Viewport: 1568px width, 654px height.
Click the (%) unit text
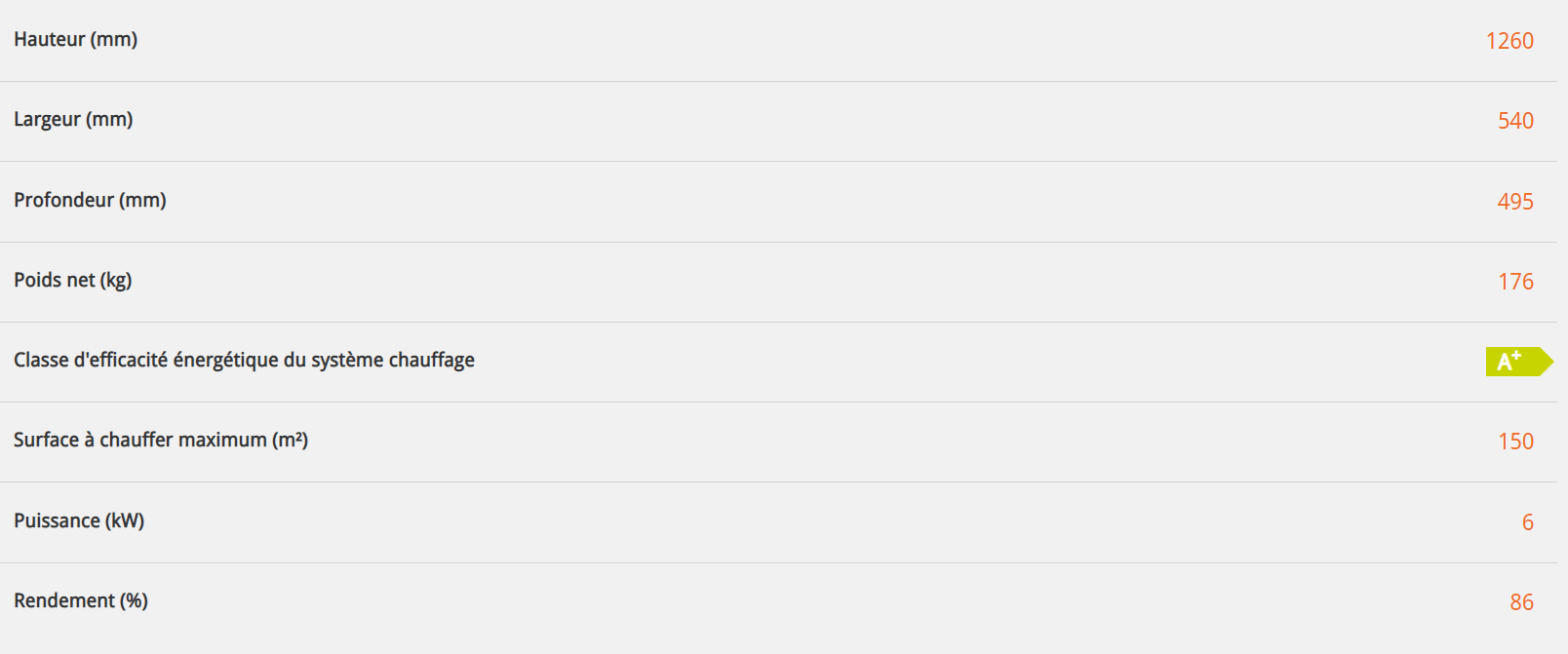coord(134,601)
